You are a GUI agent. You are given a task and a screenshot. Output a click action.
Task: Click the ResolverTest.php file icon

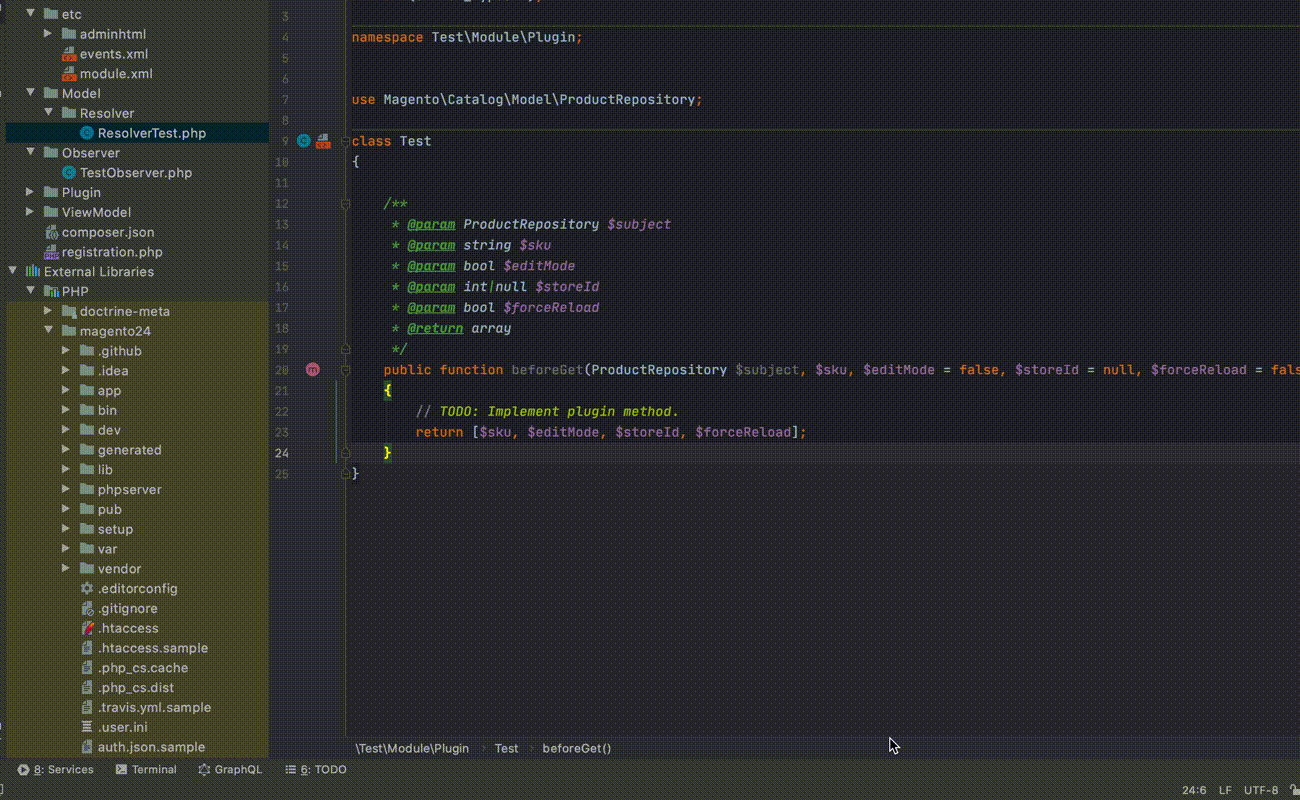[x=87, y=133]
